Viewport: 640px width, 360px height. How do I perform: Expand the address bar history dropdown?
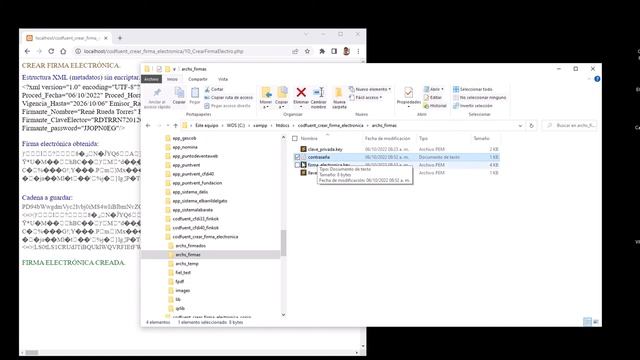point(520,126)
